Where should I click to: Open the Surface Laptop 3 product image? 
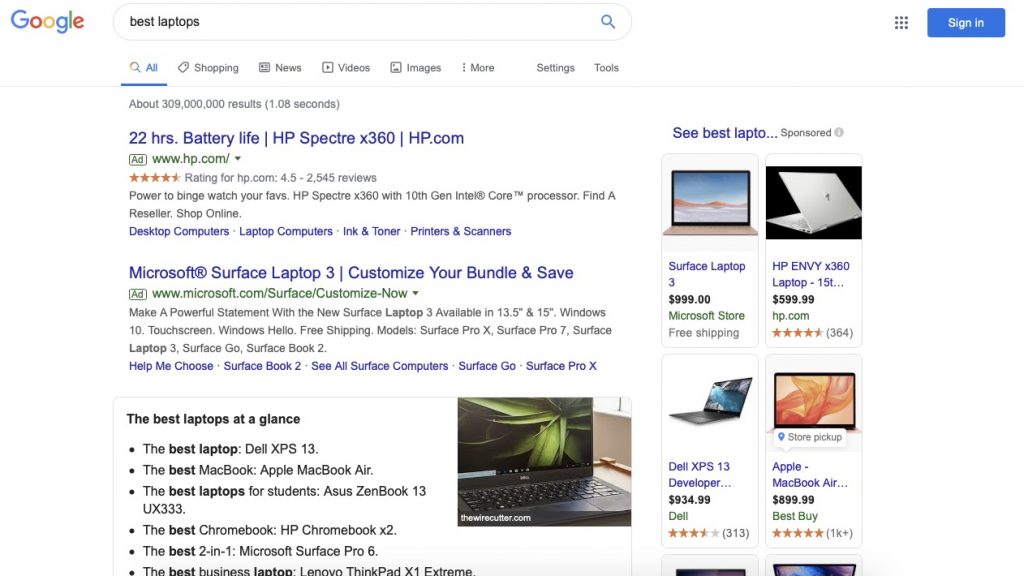click(x=710, y=202)
